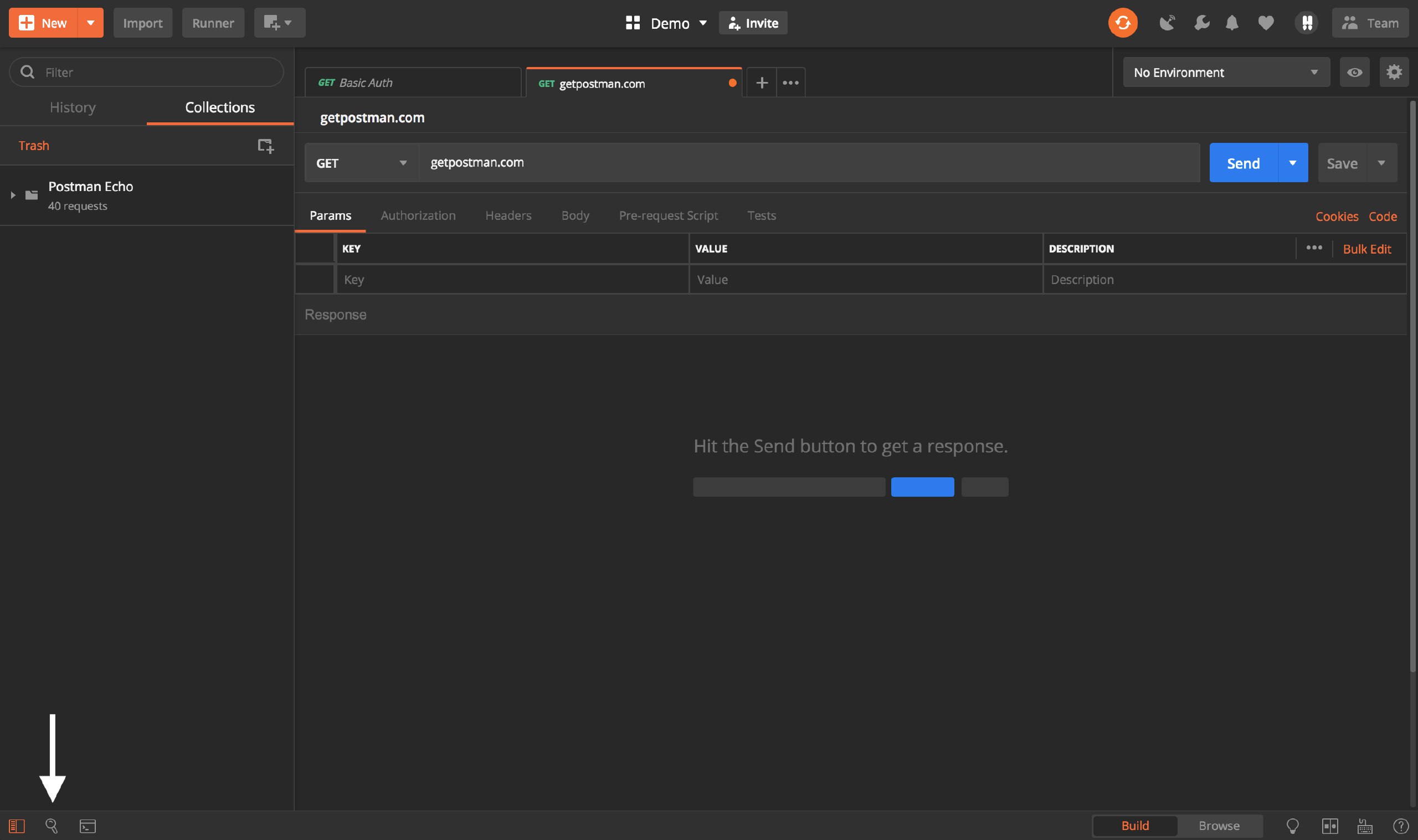
Task: Toggle the sidebar icon in status bar
Action: point(17,826)
